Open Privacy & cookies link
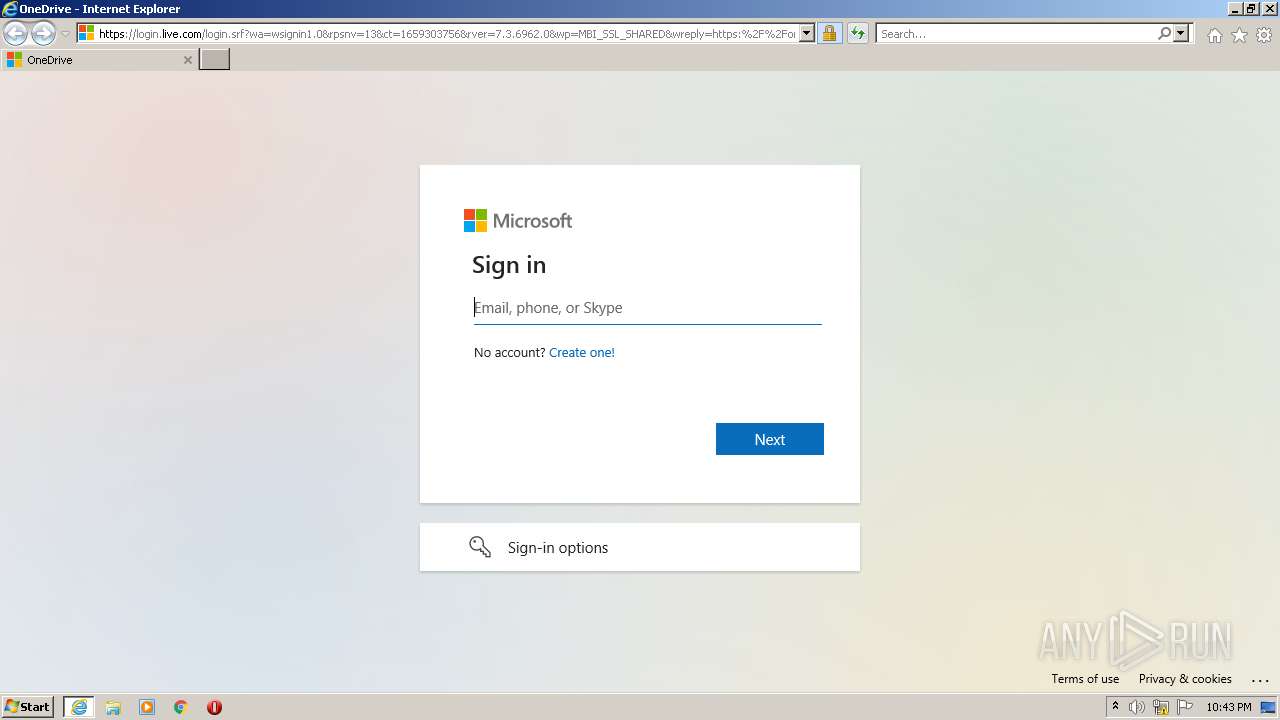Image resolution: width=1280 pixels, height=720 pixels. click(x=1185, y=679)
